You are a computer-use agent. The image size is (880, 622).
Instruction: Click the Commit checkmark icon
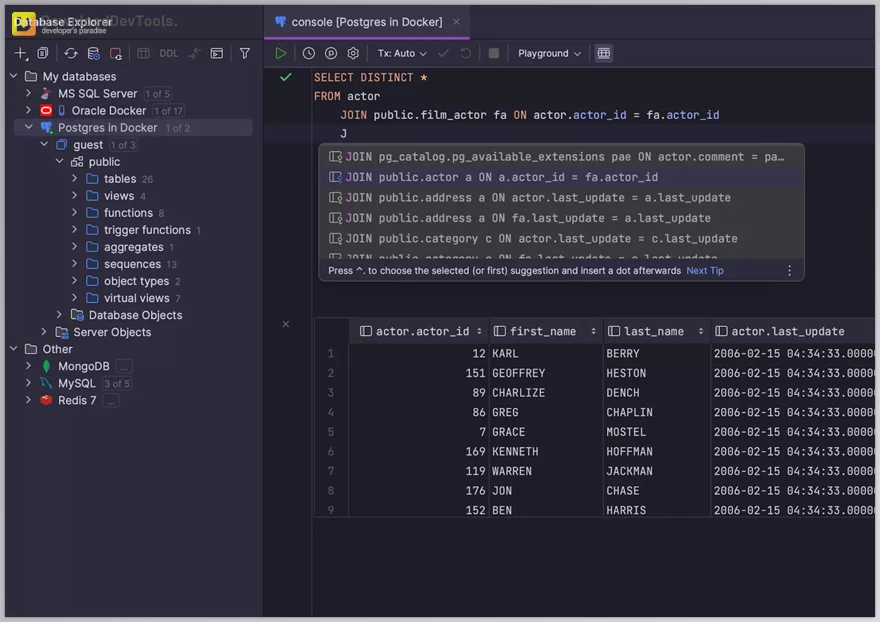coord(443,53)
